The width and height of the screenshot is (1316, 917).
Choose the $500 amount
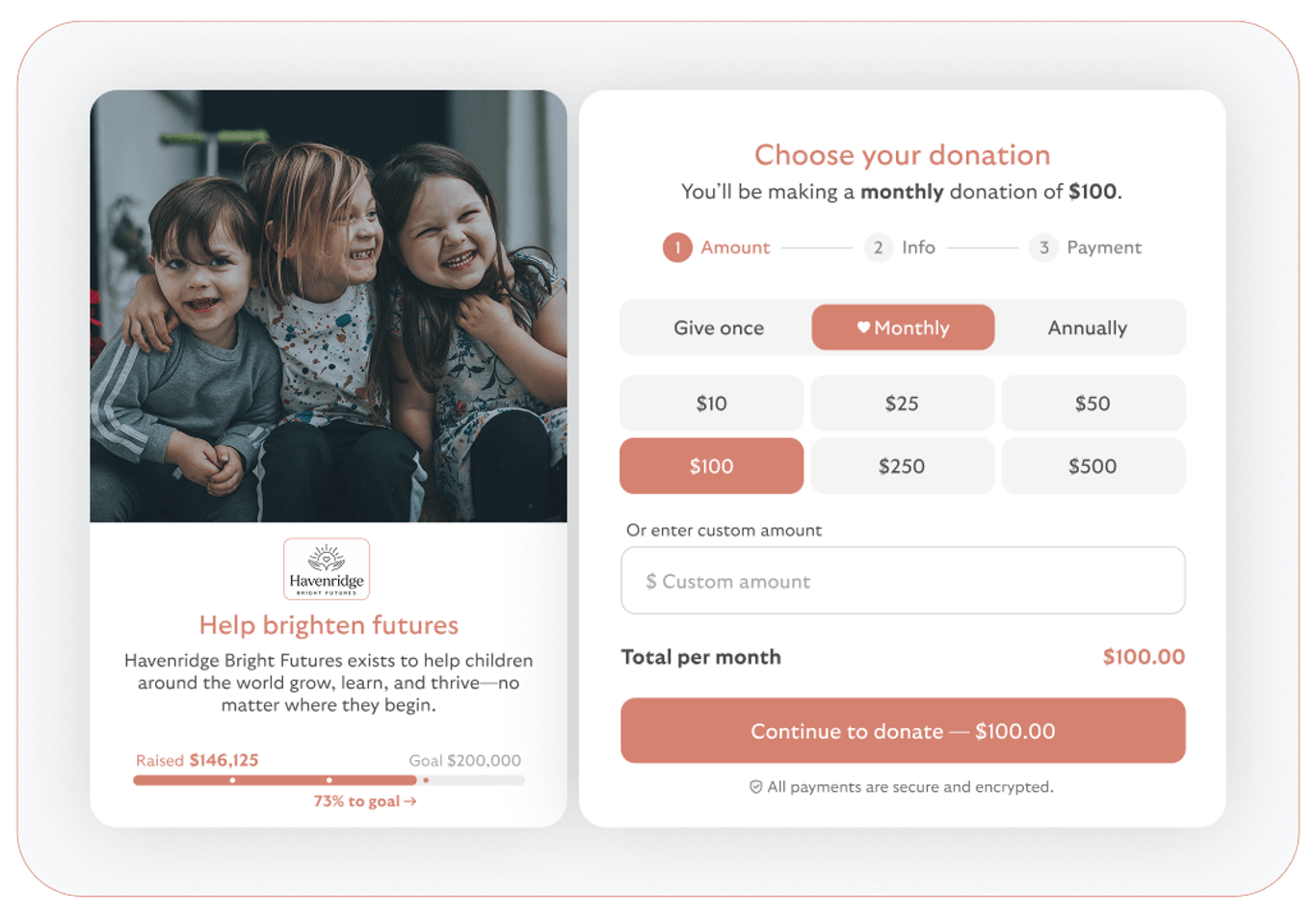pyautogui.click(x=1092, y=466)
